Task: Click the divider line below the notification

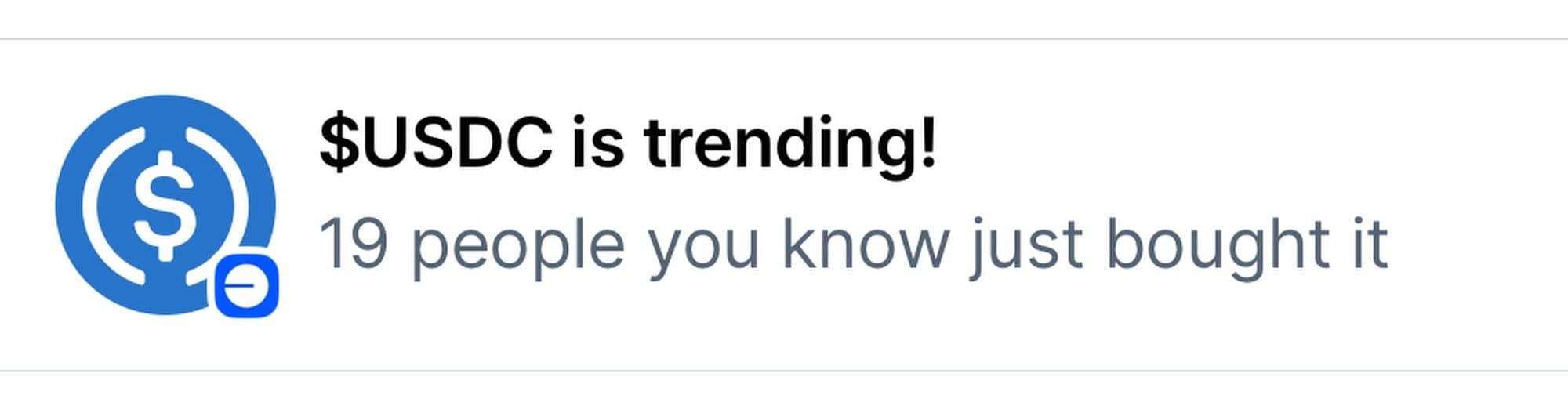Action: (784, 371)
